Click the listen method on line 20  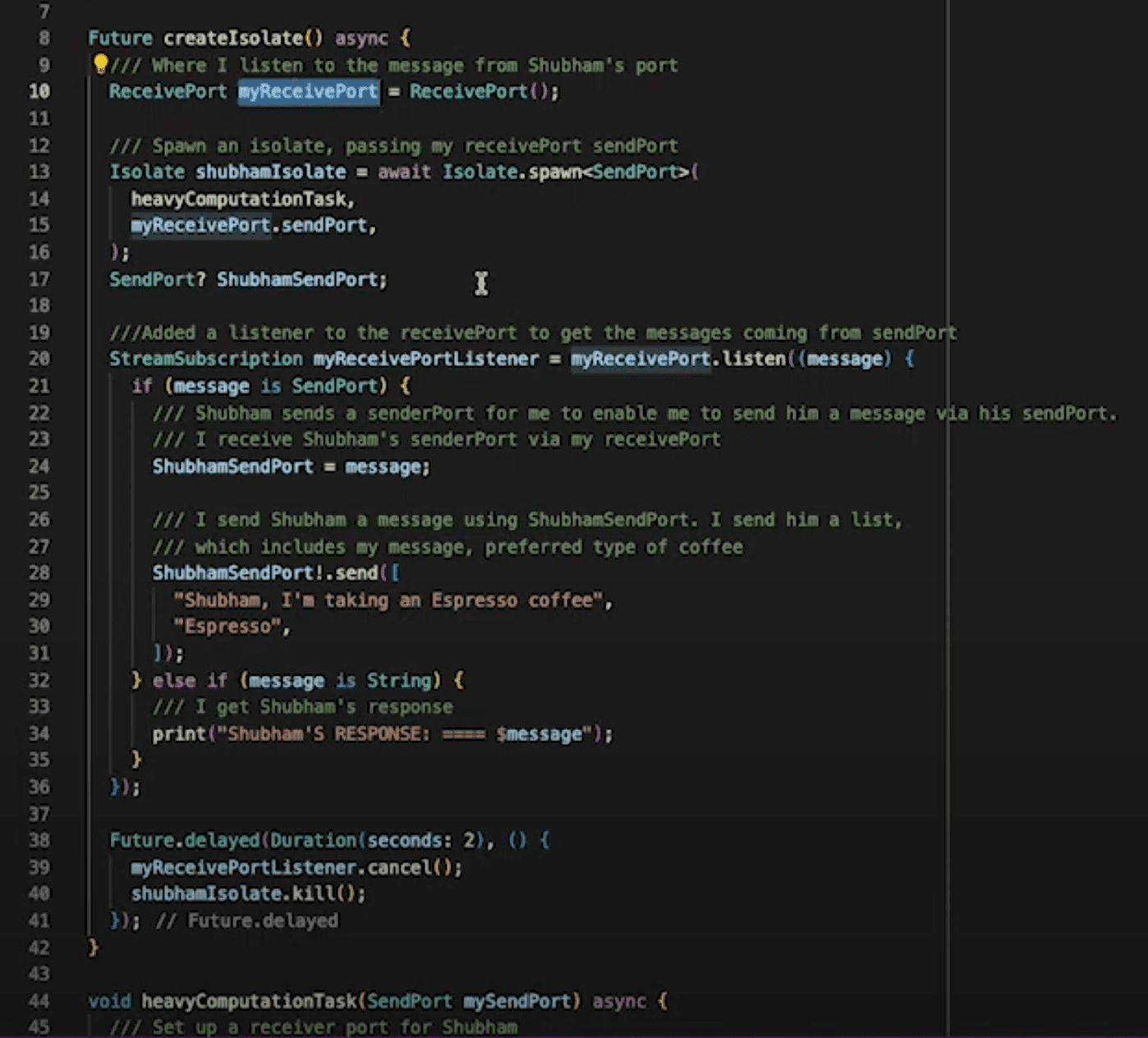point(754,359)
